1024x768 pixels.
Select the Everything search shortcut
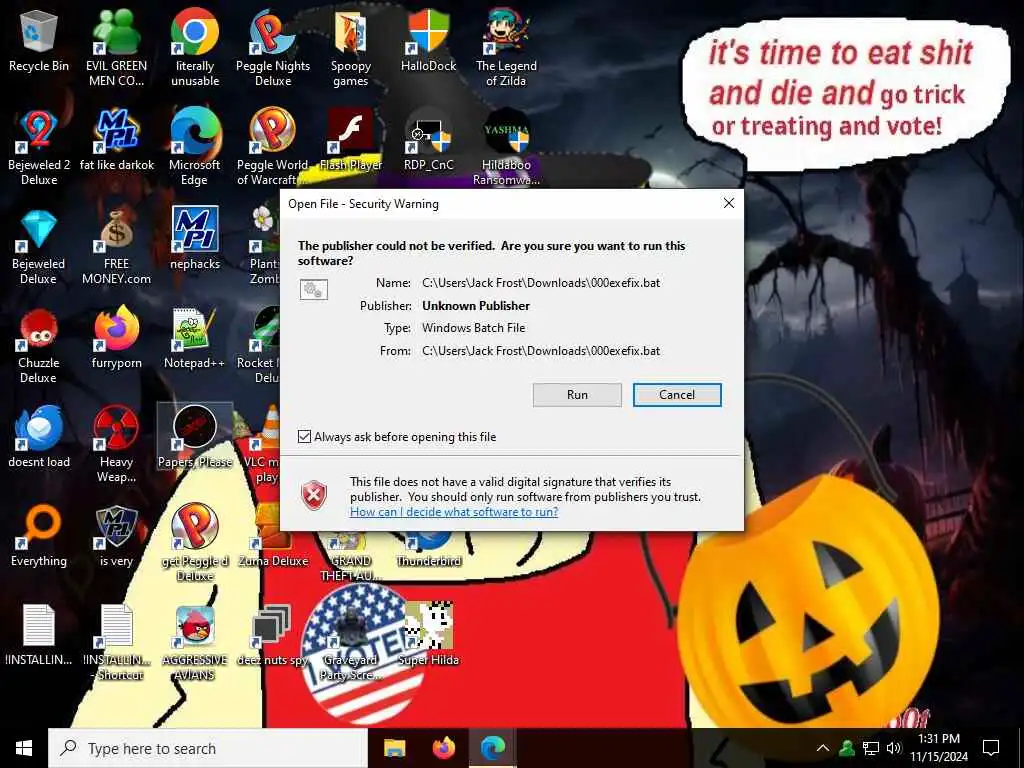click(x=39, y=536)
